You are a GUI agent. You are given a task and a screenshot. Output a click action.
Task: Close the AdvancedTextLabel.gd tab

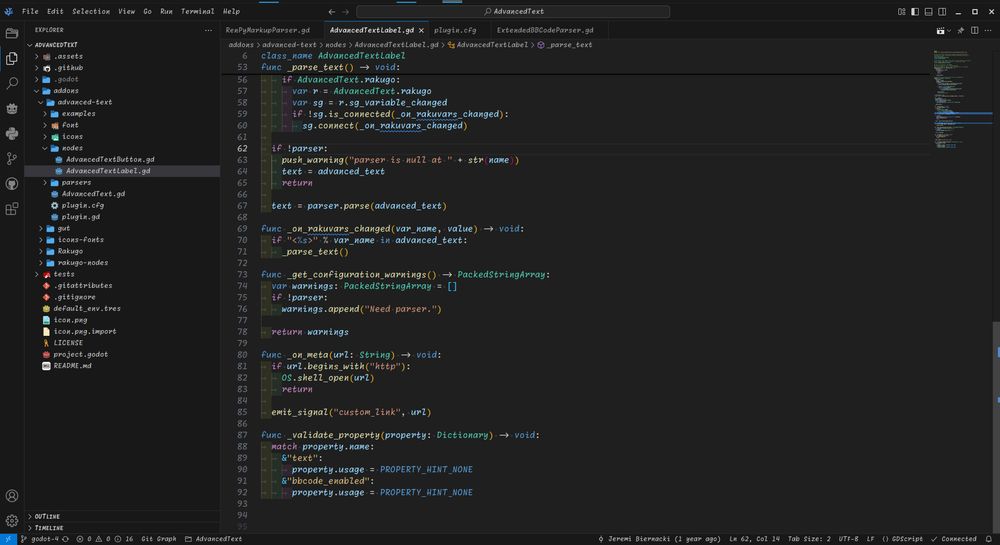click(422, 30)
